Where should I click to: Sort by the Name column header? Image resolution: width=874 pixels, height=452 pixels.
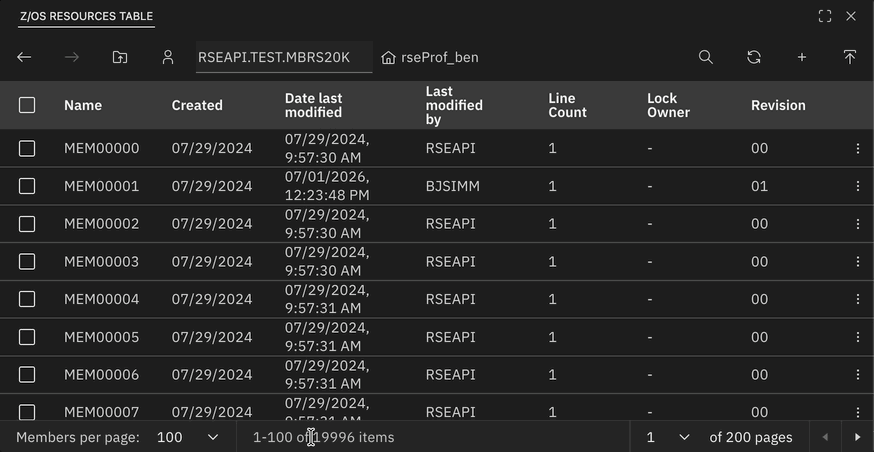tap(83, 105)
